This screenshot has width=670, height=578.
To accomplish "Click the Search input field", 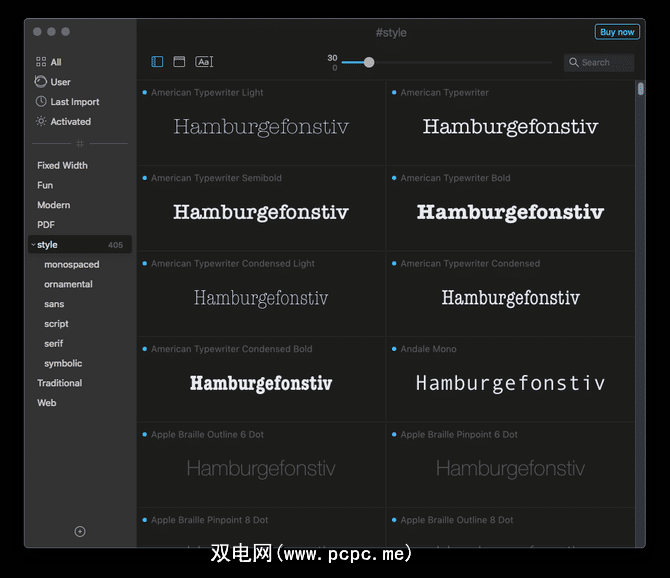I will pos(603,62).
